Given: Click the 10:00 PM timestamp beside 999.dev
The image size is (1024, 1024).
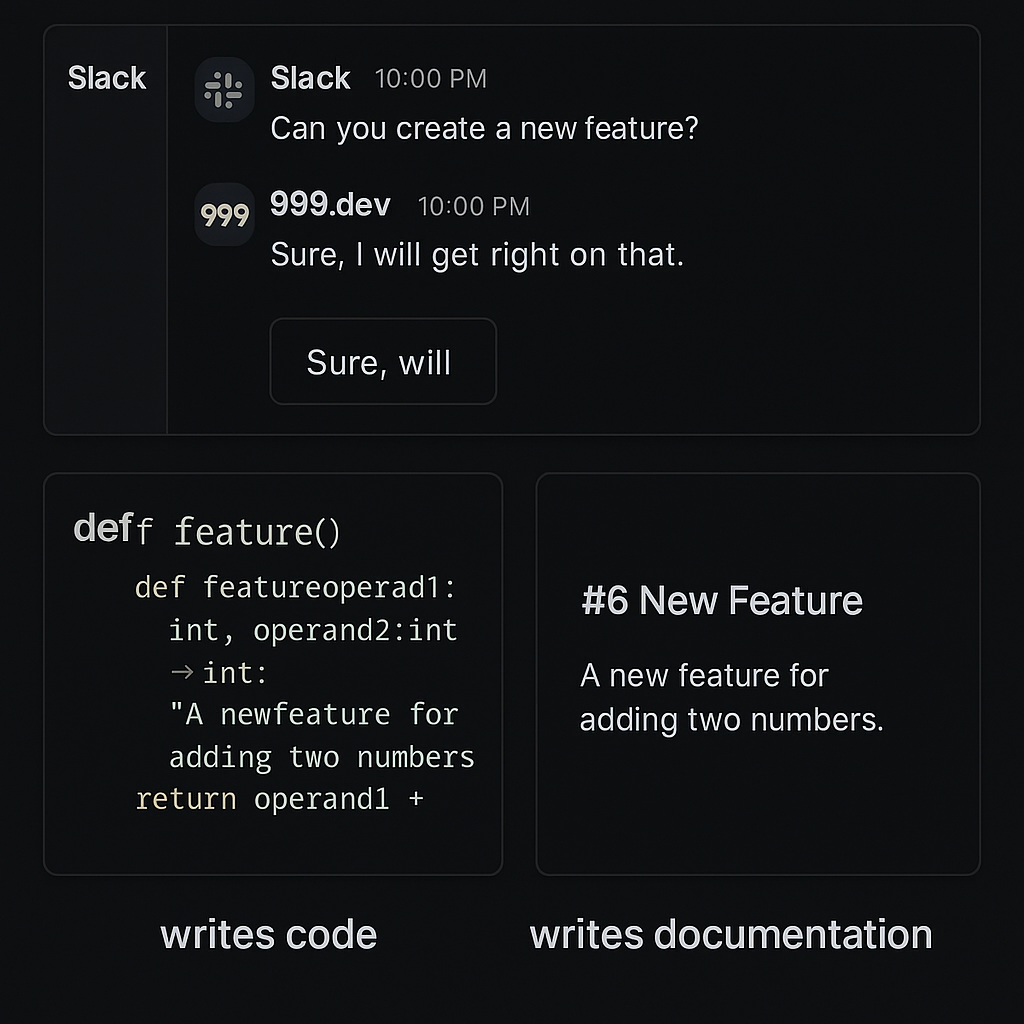Looking at the screenshot, I should [474, 206].
